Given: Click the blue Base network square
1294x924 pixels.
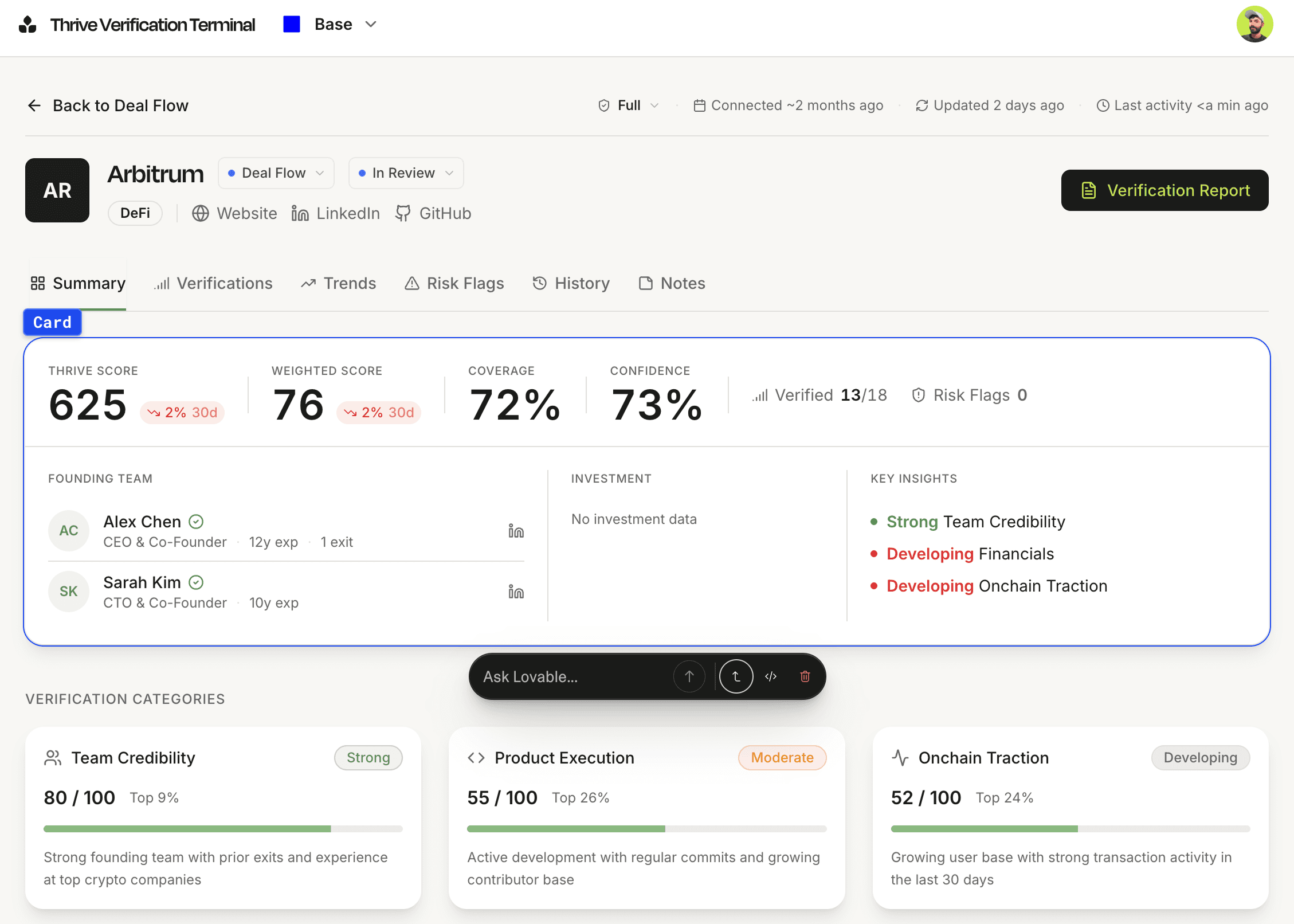Looking at the screenshot, I should [x=292, y=24].
